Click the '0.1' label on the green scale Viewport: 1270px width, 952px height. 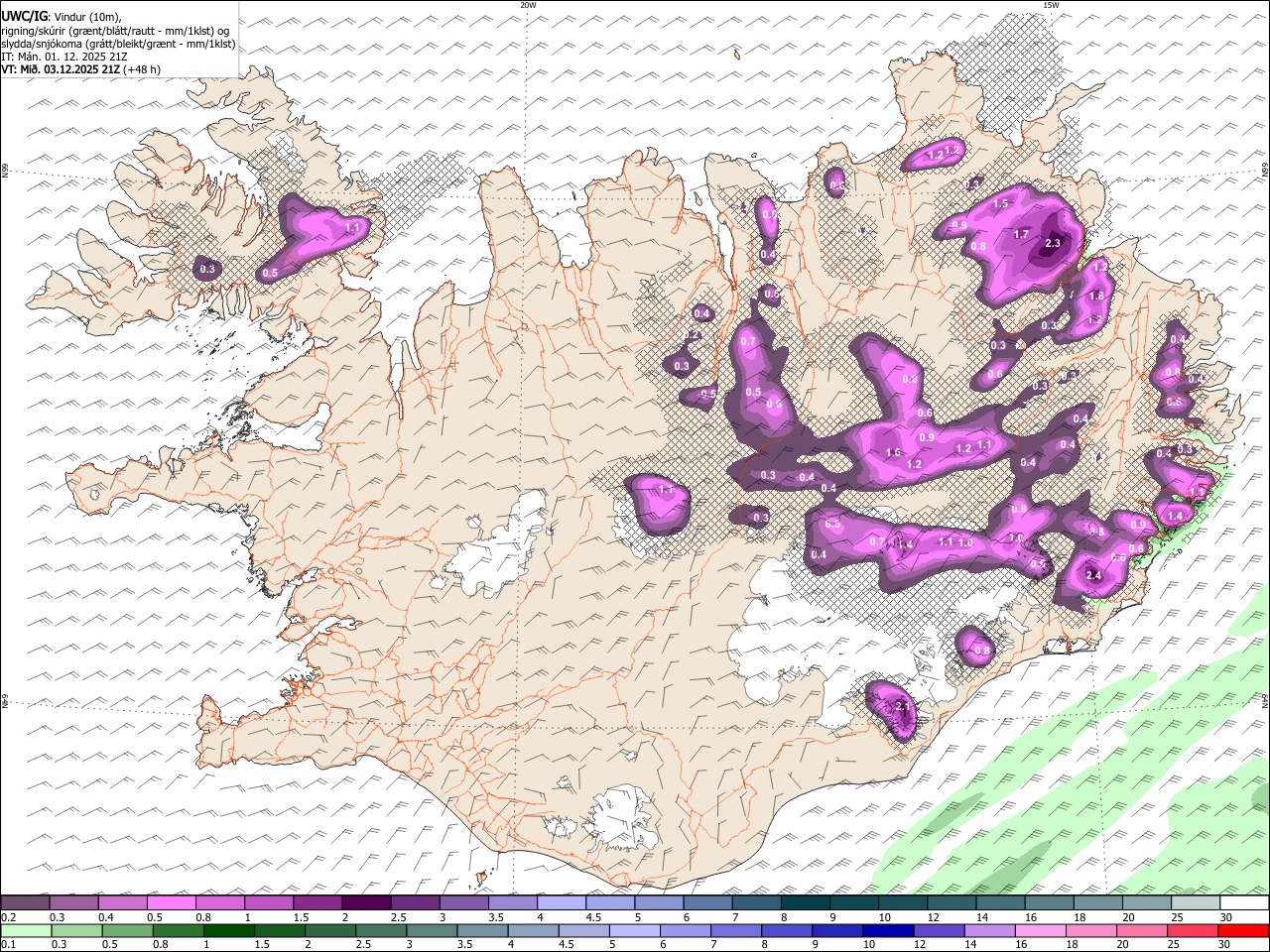8,944
